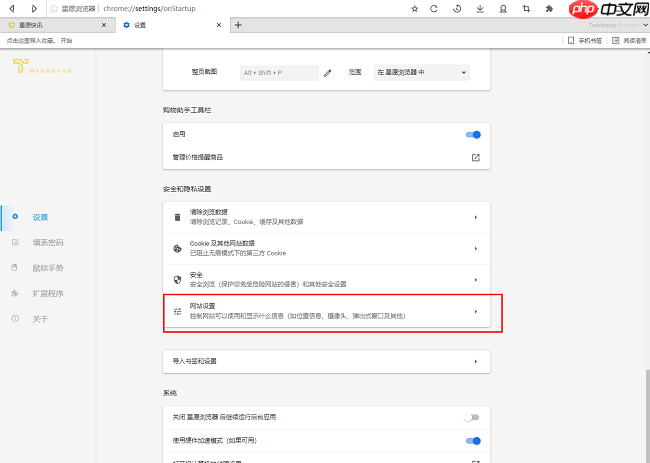Viewport: 650px width, 463px height.
Task: Click the 安全和隐私设置 section heading
Action: (187, 189)
